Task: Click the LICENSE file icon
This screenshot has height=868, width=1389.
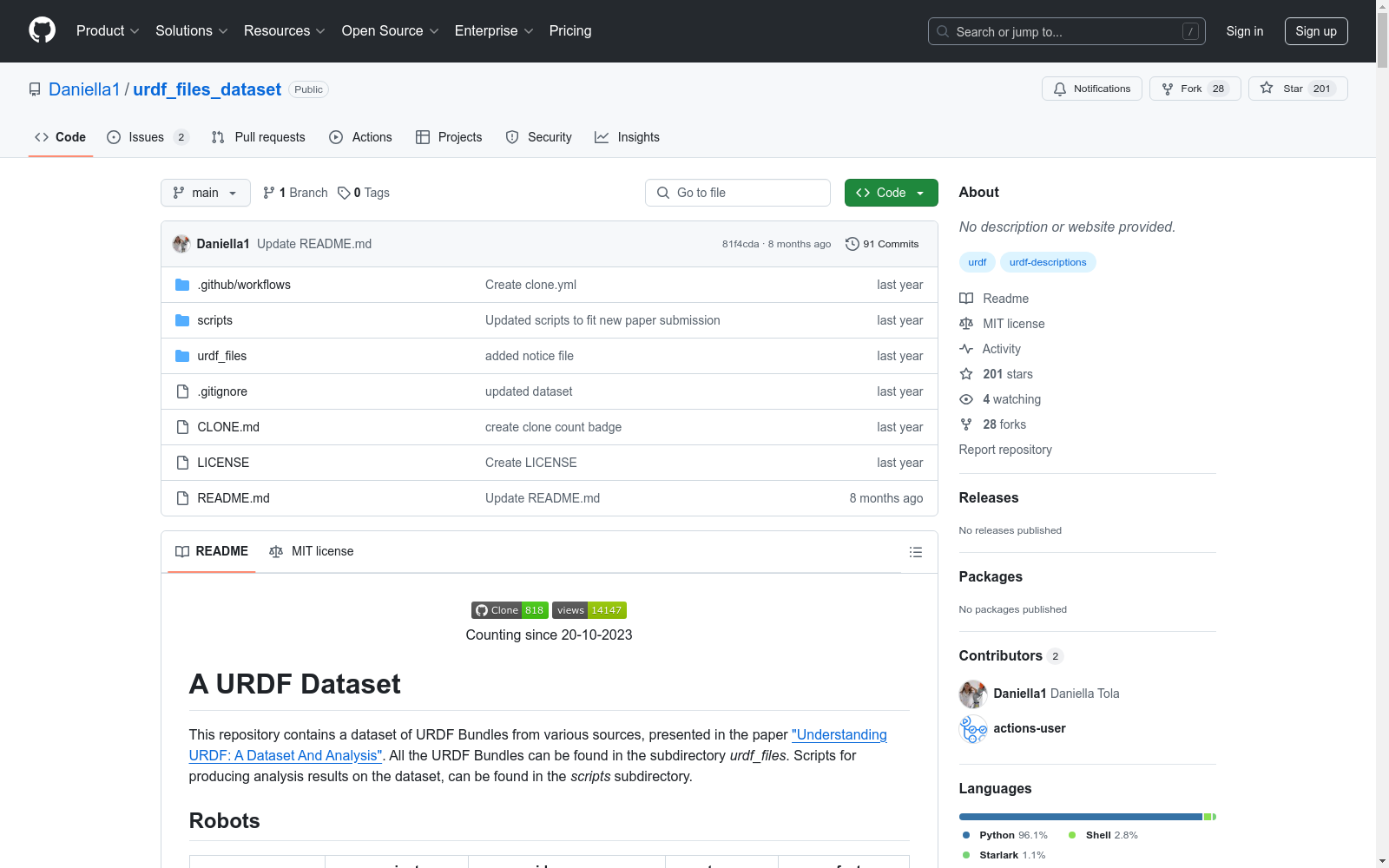Action: click(182, 463)
